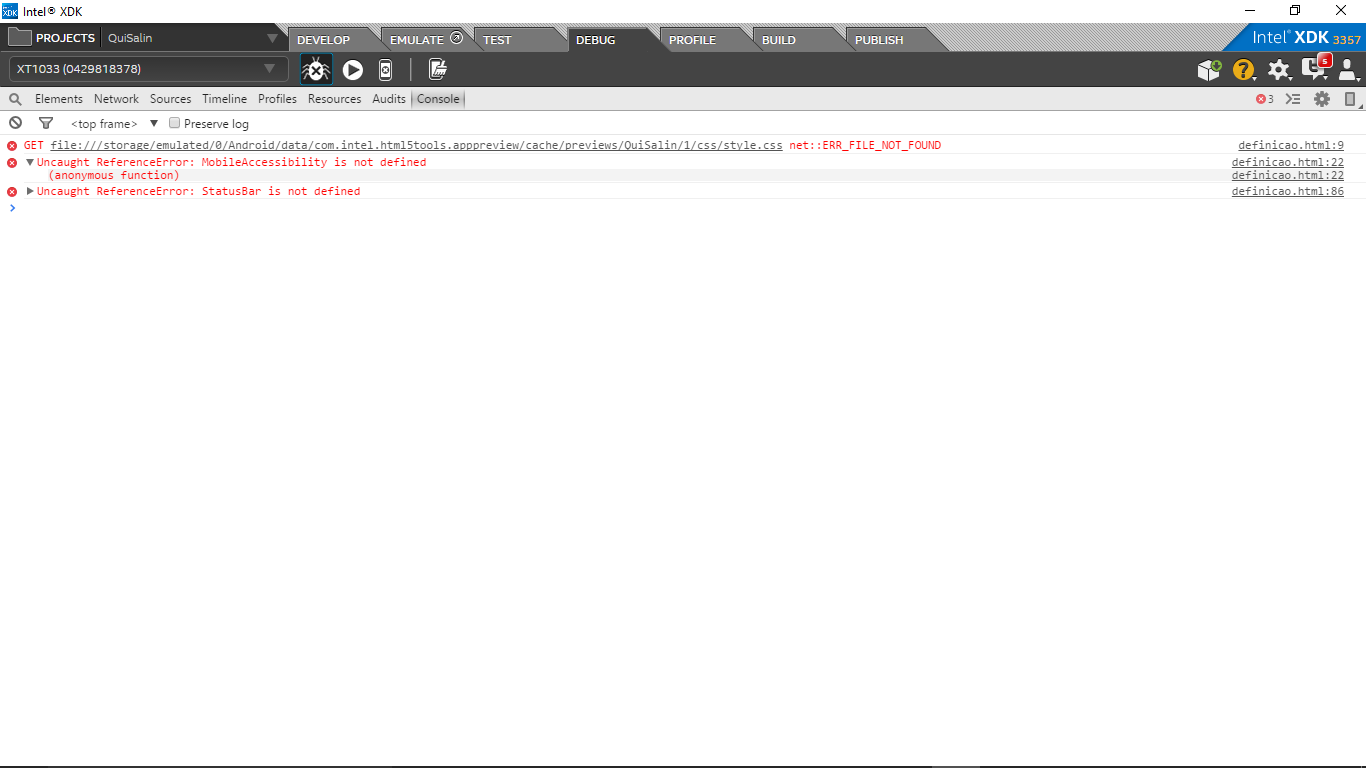
Task: Open definicao.html:22 link on anonymous function row
Action: [1288, 176]
